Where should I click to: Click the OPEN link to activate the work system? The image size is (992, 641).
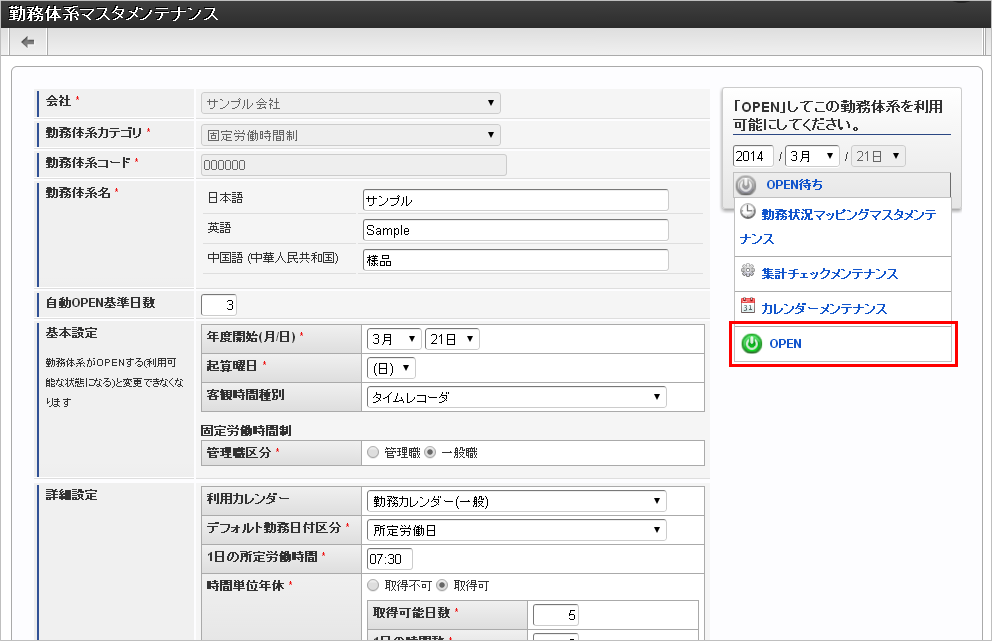point(785,344)
